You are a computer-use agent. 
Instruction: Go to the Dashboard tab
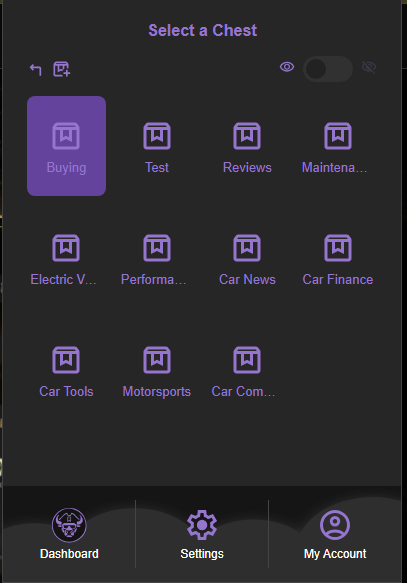[x=69, y=534]
